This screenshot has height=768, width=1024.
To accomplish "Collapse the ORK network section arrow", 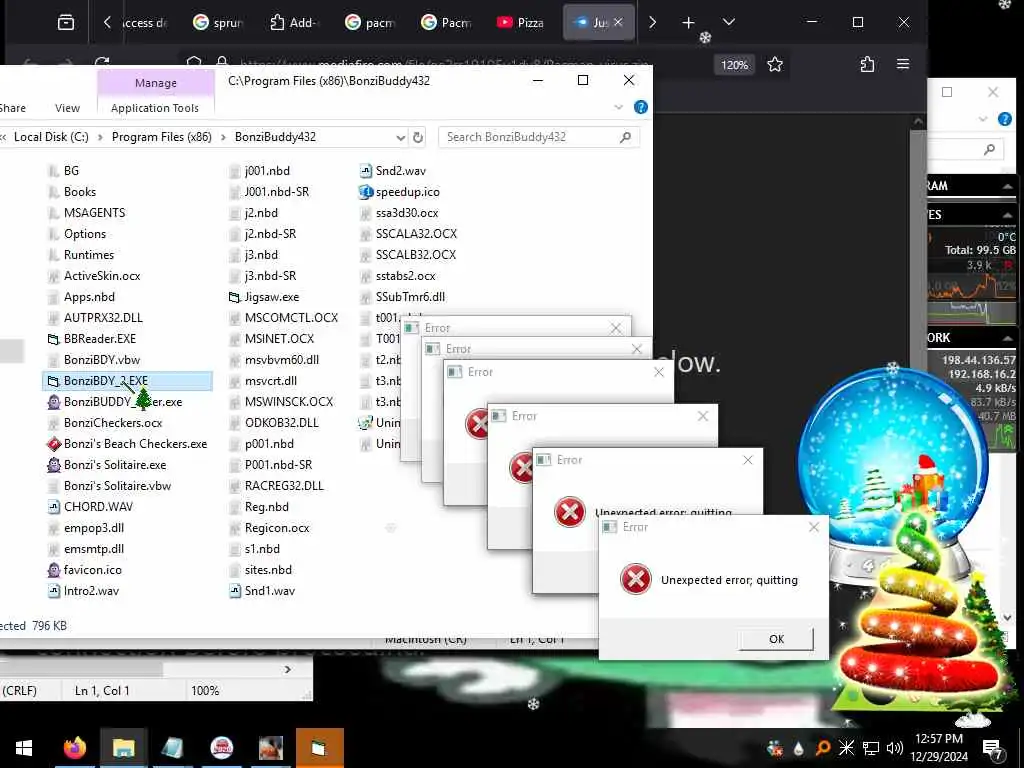I will [x=1008, y=338].
